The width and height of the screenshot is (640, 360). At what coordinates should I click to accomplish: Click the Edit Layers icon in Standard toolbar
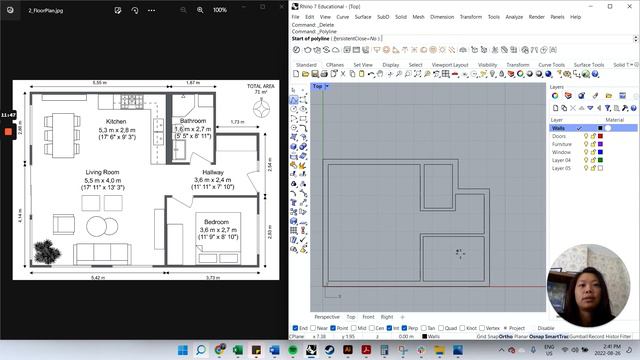point(511,74)
